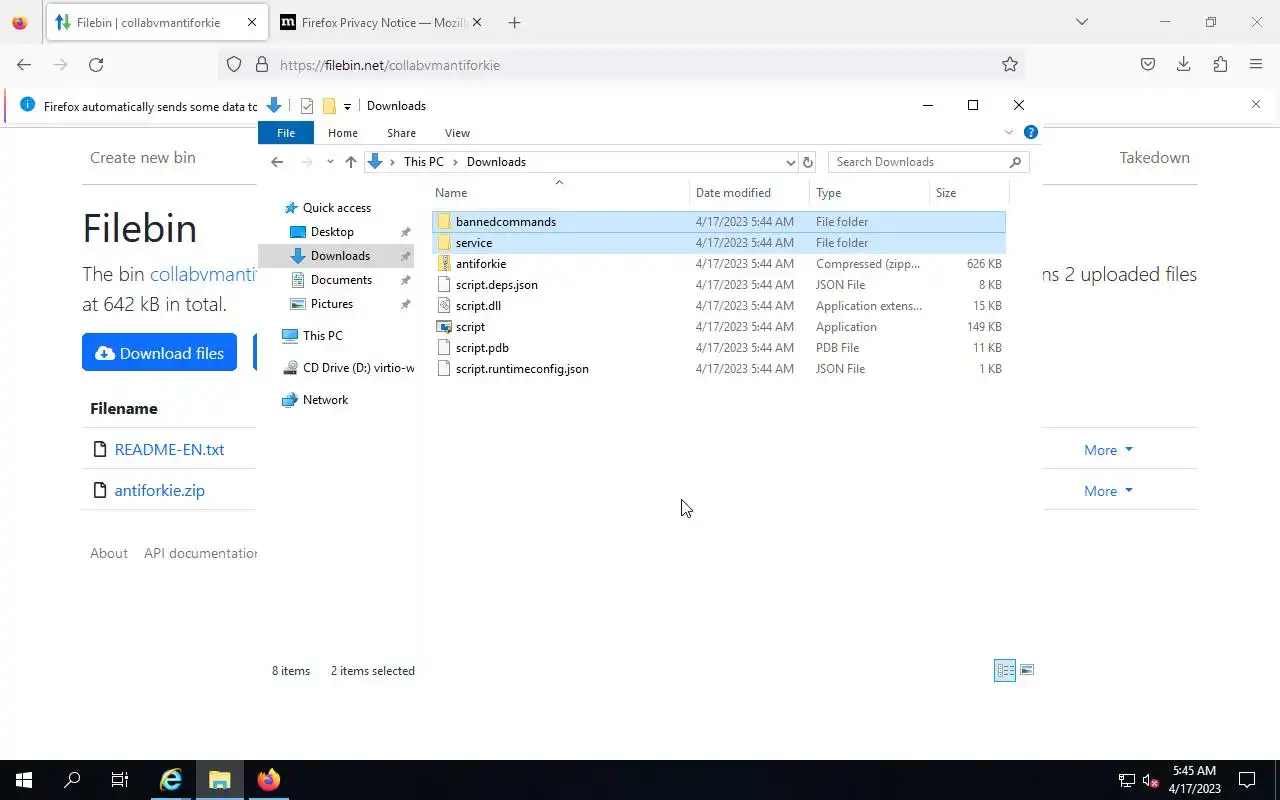Select script.runtimeconfig.json file
This screenshot has height=800, width=1280.
pyautogui.click(x=718, y=369)
